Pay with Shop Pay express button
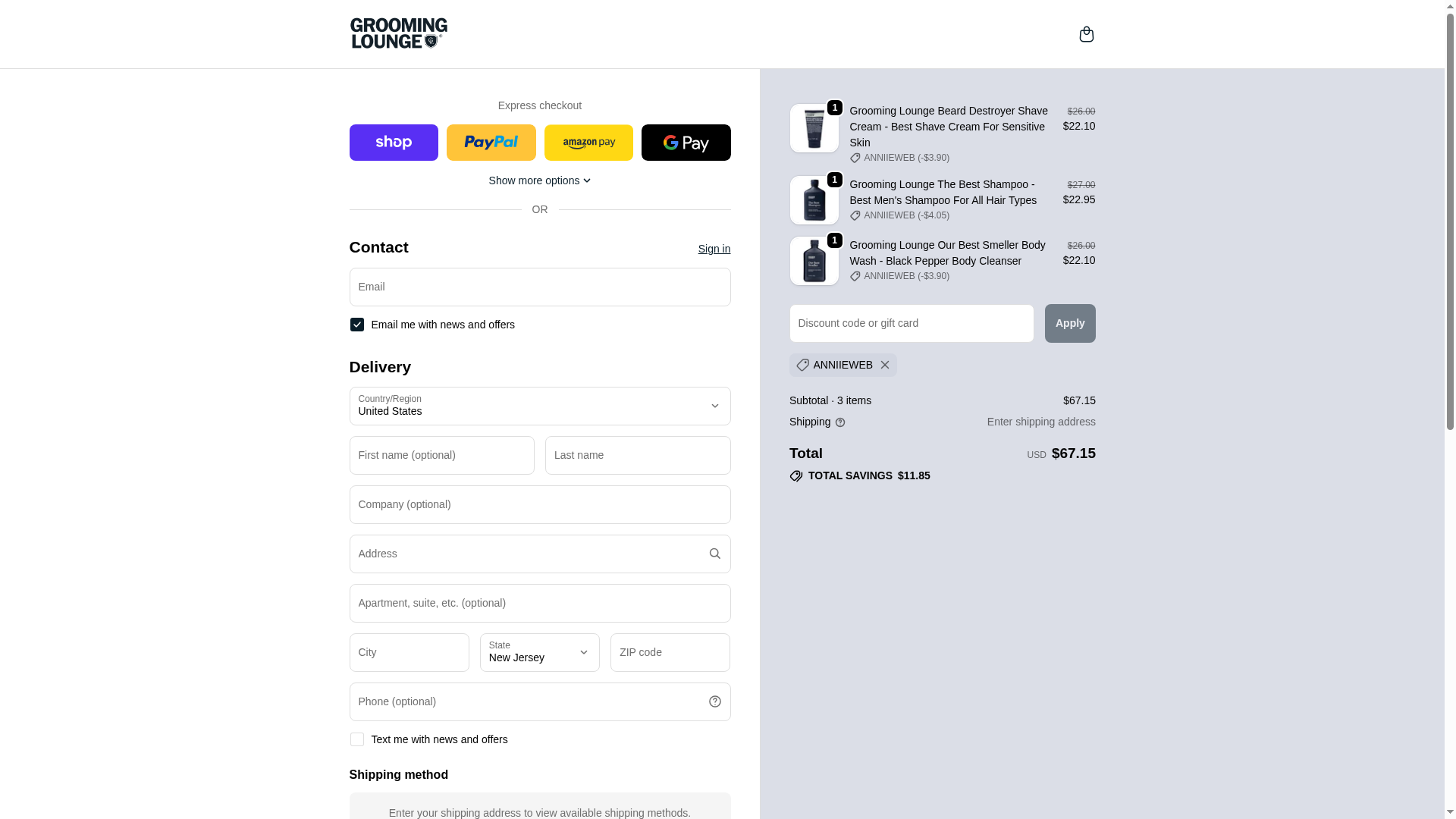The height and width of the screenshot is (819, 1456). click(x=394, y=143)
